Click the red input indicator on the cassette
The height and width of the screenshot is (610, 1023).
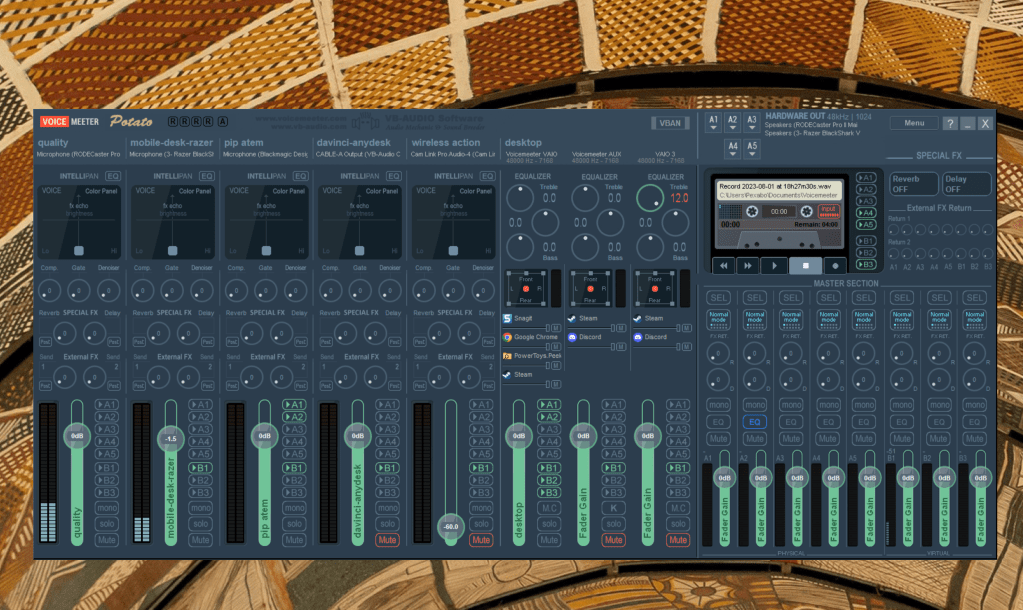[828, 211]
